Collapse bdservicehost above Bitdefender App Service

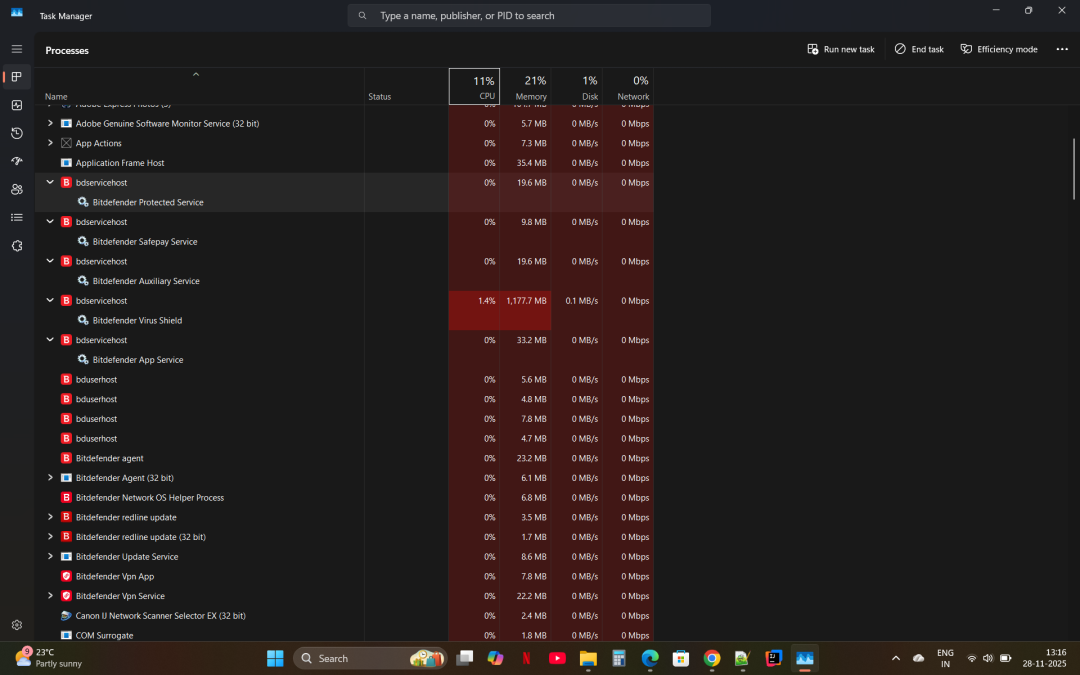50,339
